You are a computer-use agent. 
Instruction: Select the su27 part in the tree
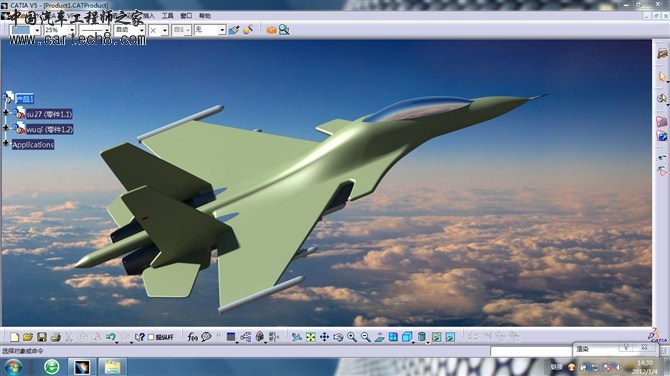pos(49,114)
